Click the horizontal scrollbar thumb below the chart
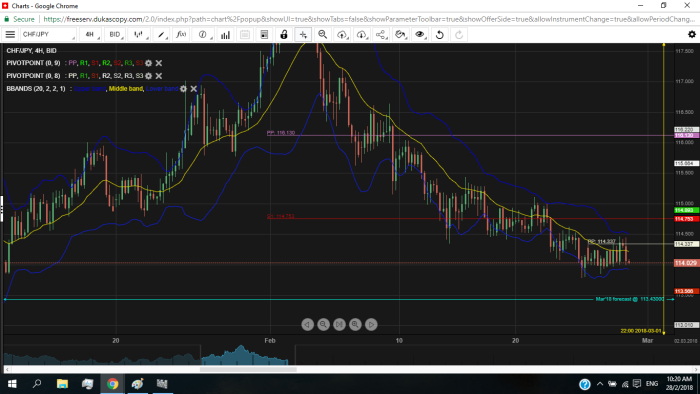The height and width of the screenshot is (394, 700). pyautogui.click(x=248, y=369)
